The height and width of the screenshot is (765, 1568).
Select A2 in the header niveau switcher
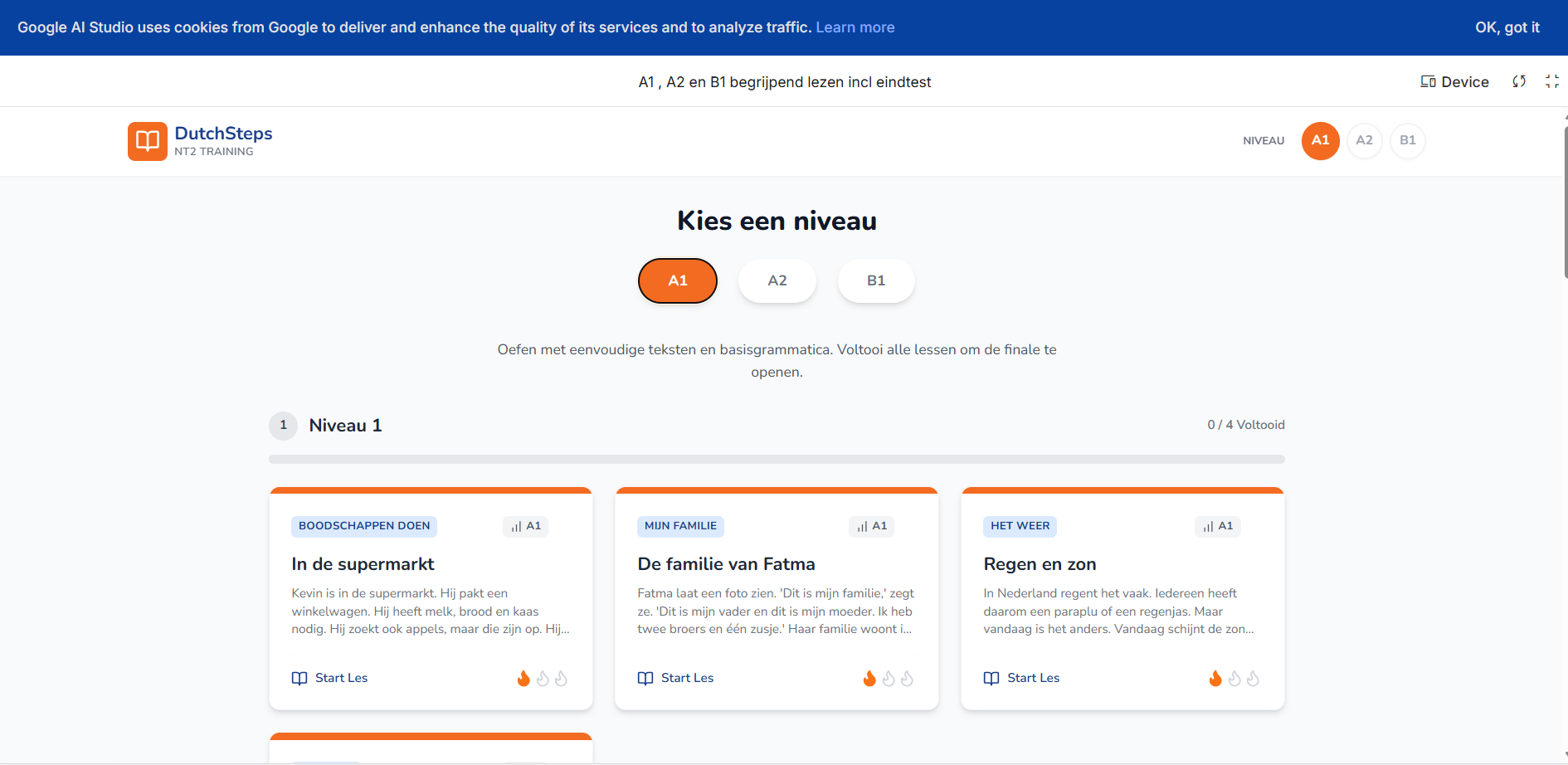[1364, 140]
